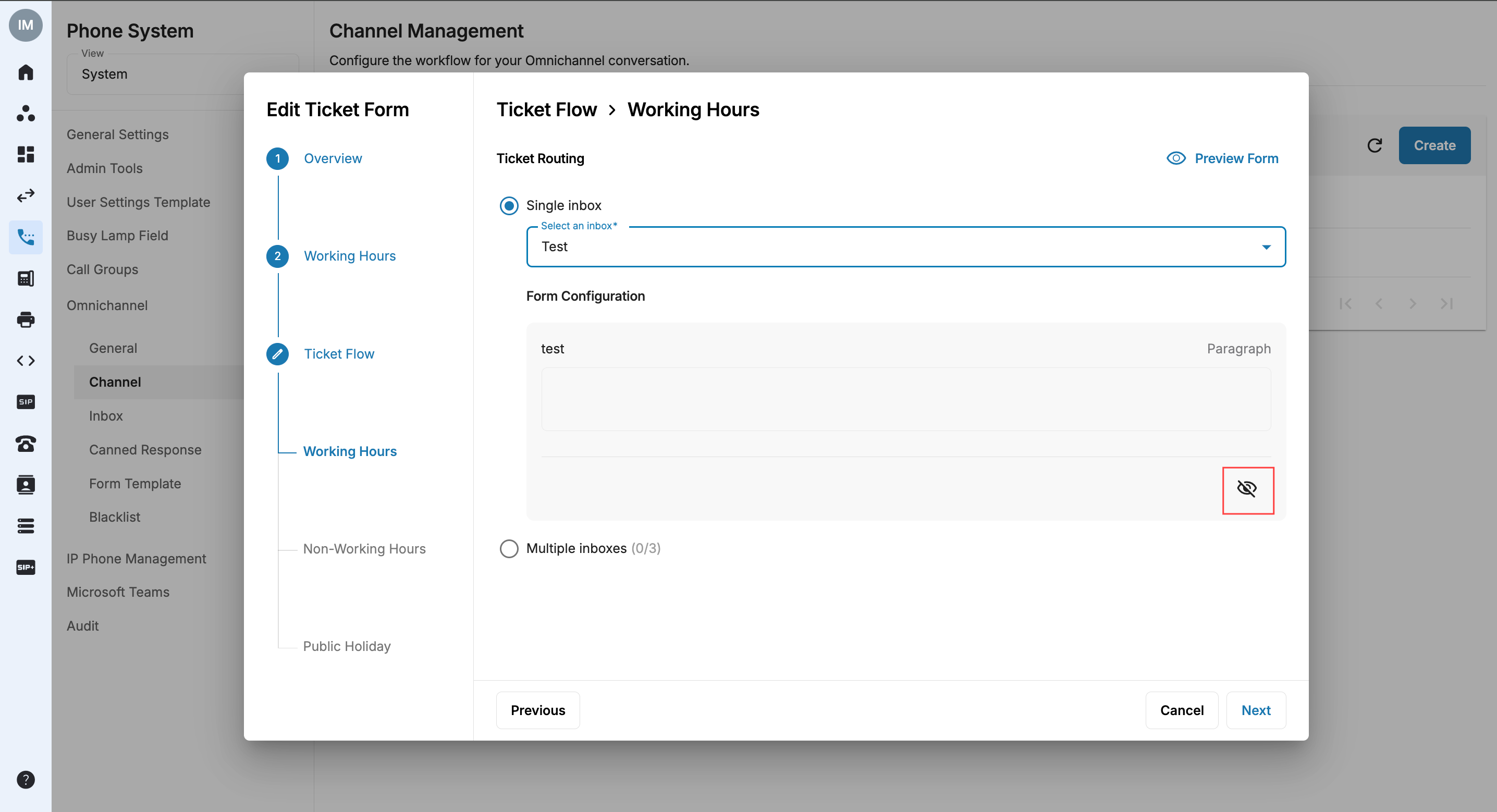Go to next page pagination arrow
The height and width of the screenshot is (812, 1497).
tap(1413, 303)
